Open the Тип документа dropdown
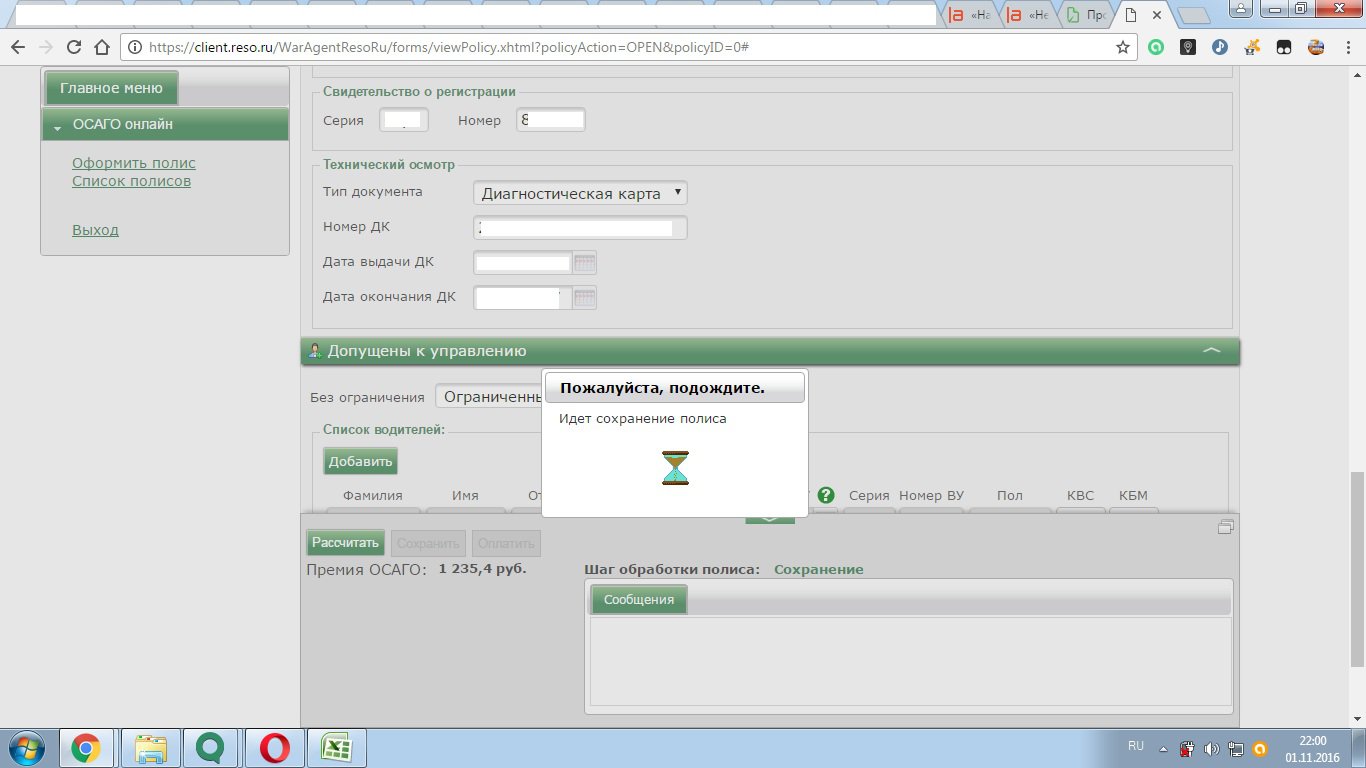Viewport: 1366px width, 768px height. 580,193
